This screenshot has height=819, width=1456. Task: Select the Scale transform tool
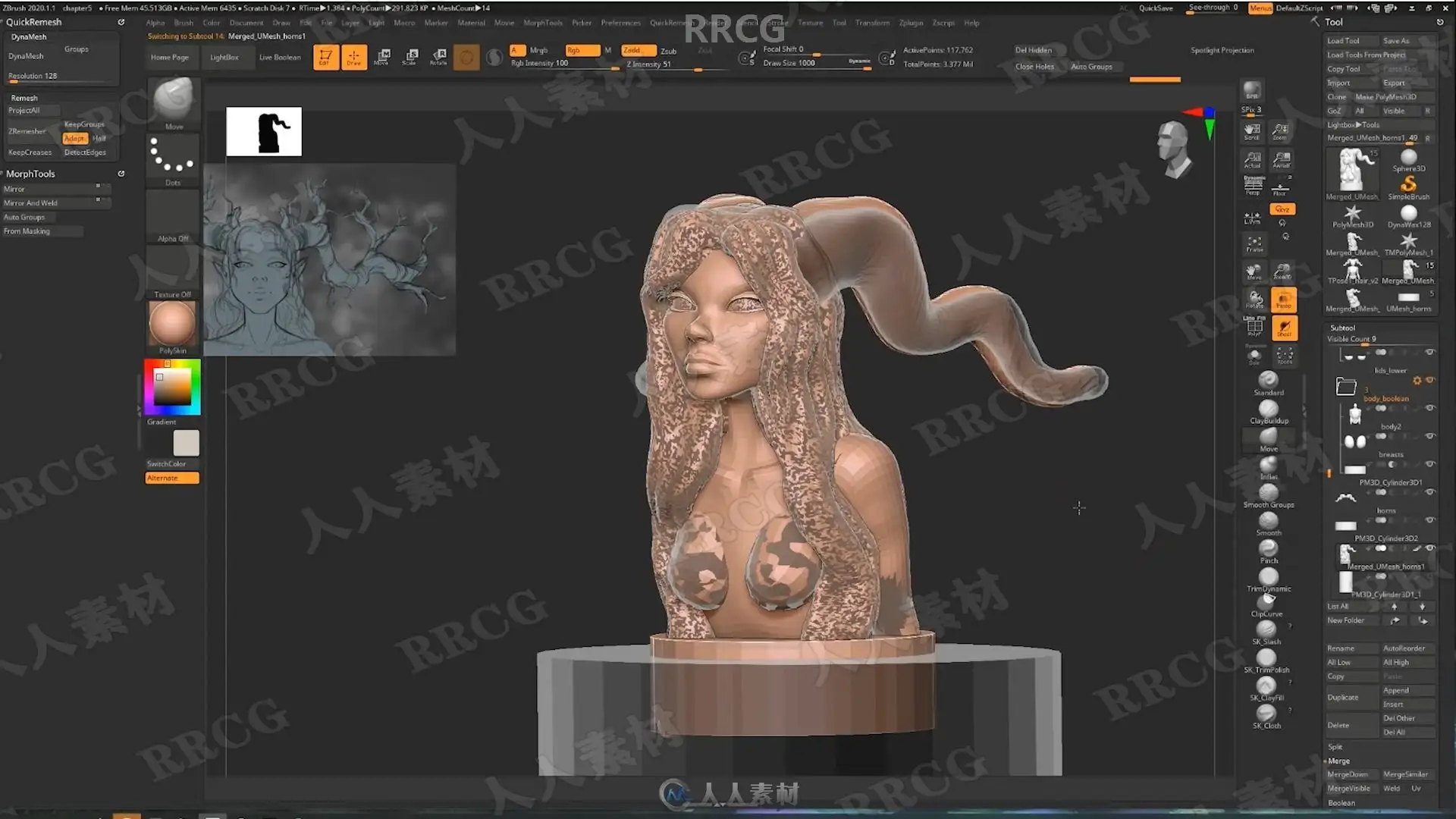410,57
